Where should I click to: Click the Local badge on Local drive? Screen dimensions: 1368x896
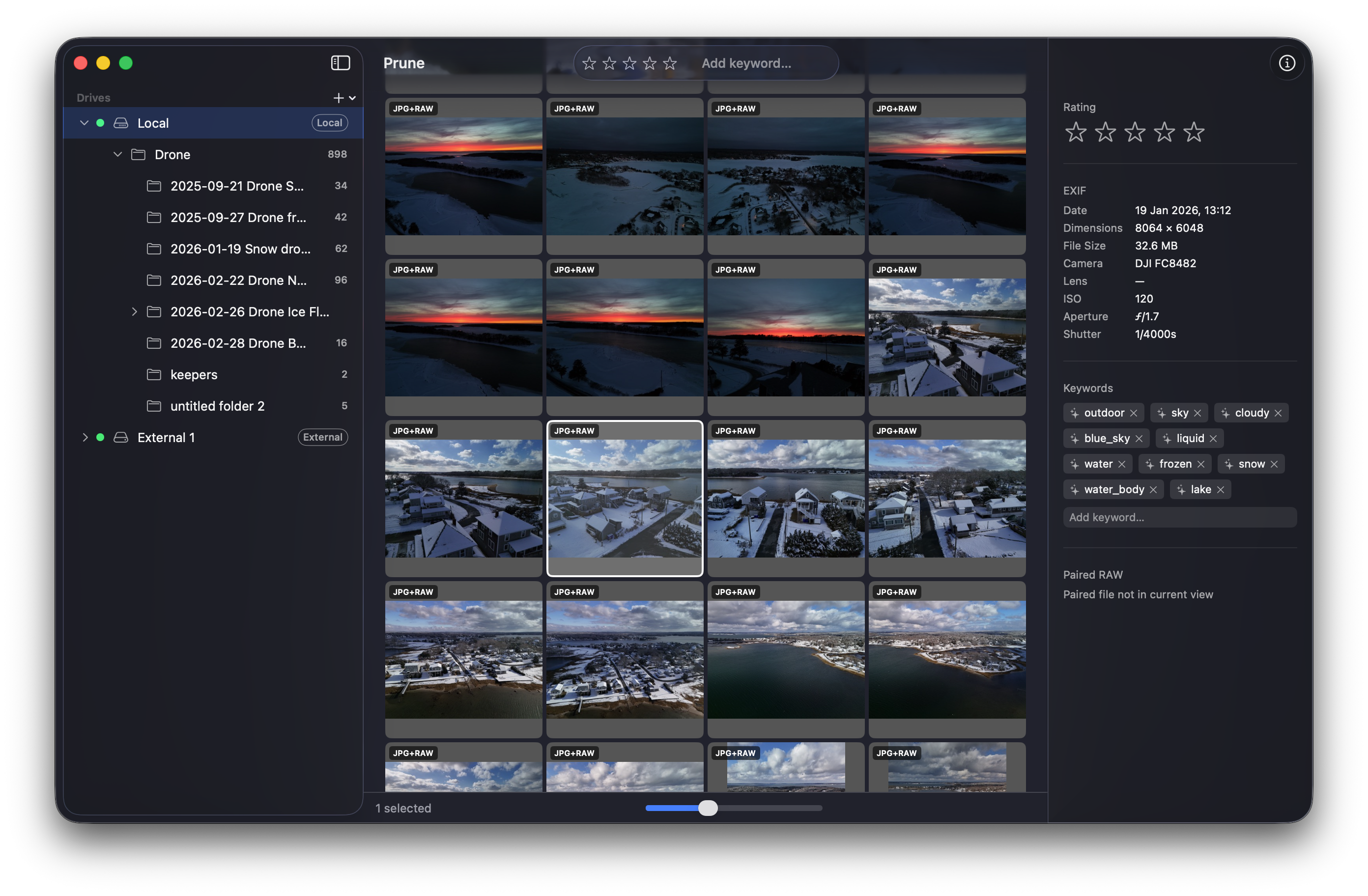[x=329, y=123]
